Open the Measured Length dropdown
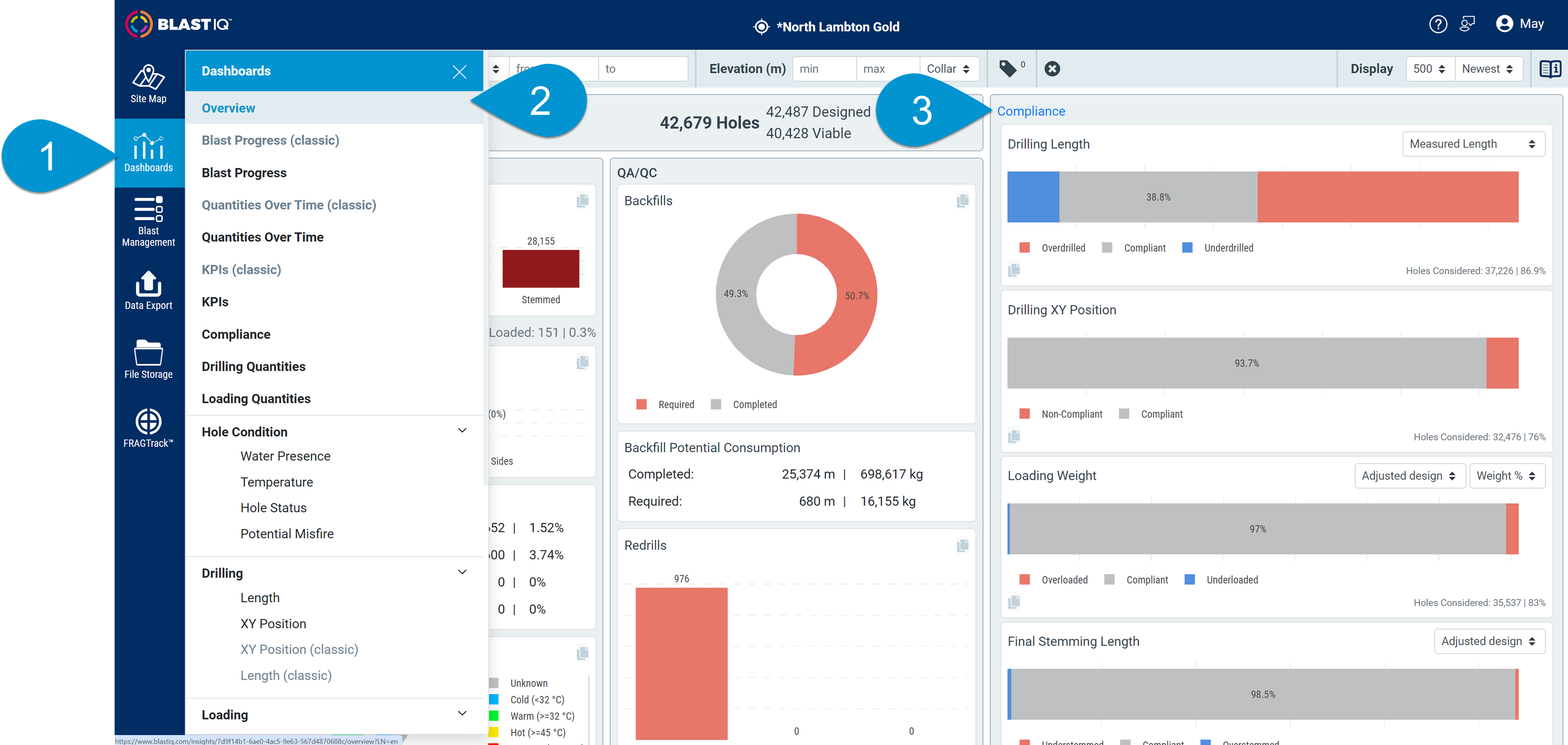1568x745 pixels. [x=1473, y=144]
